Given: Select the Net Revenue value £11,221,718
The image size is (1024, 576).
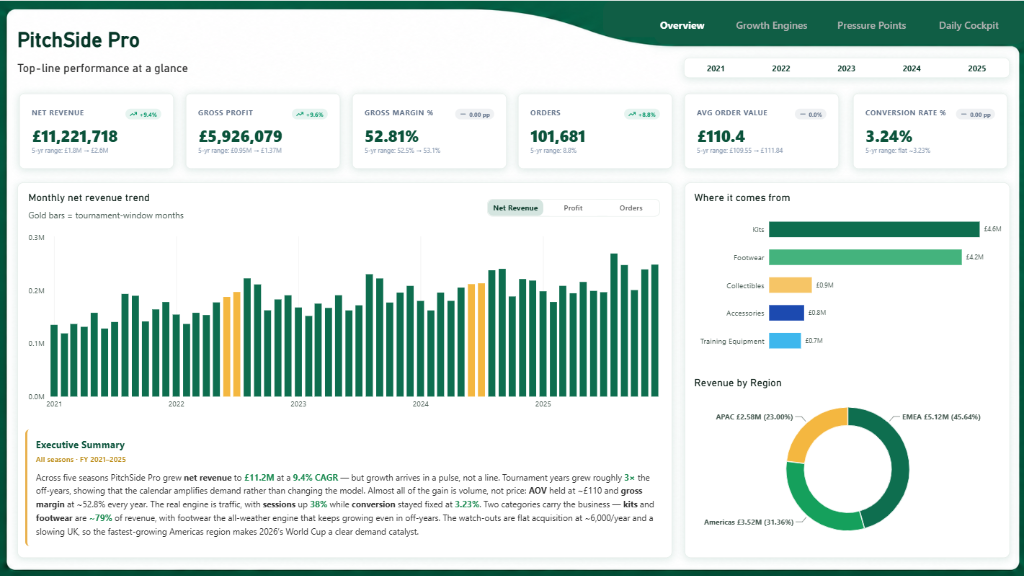Looking at the screenshot, I should click(75, 136).
